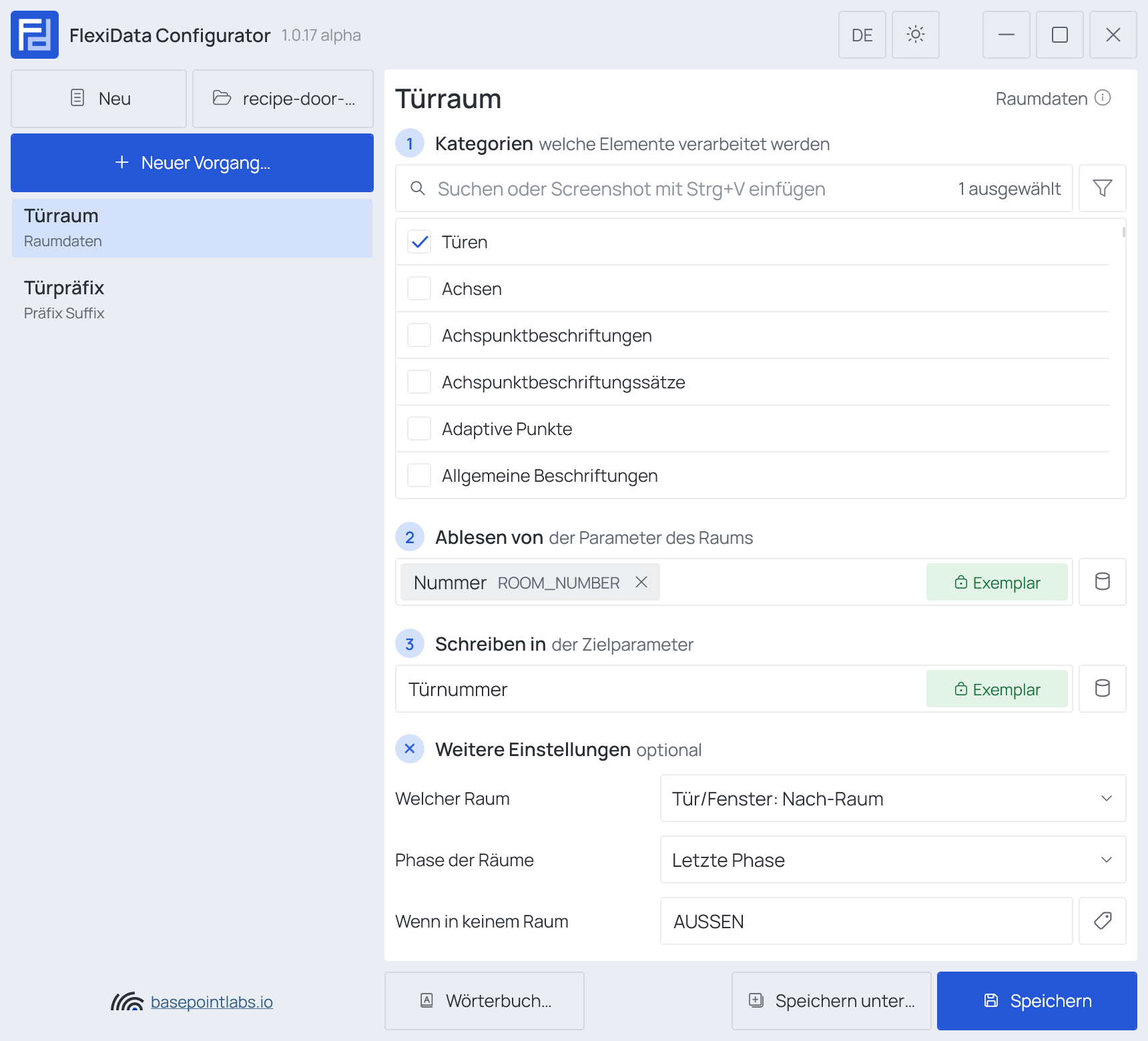Click the Raumdaten info icon

(x=1103, y=98)
